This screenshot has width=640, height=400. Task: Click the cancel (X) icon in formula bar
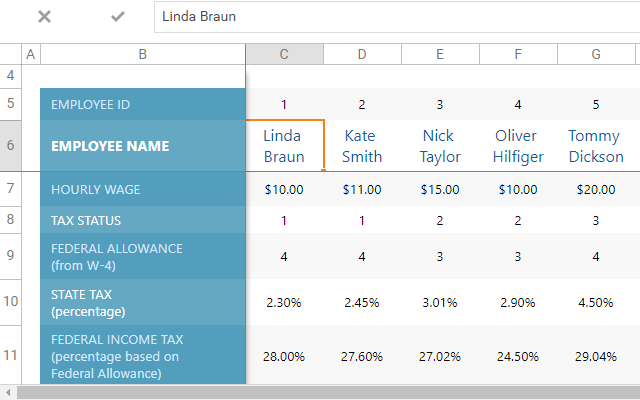[x=44, y=17]
